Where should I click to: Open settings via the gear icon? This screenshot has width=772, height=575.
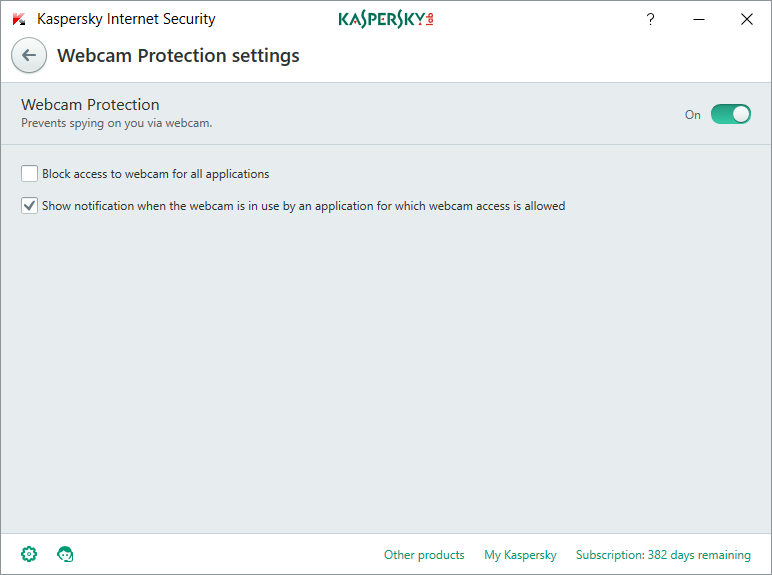(x=29, y=554)
